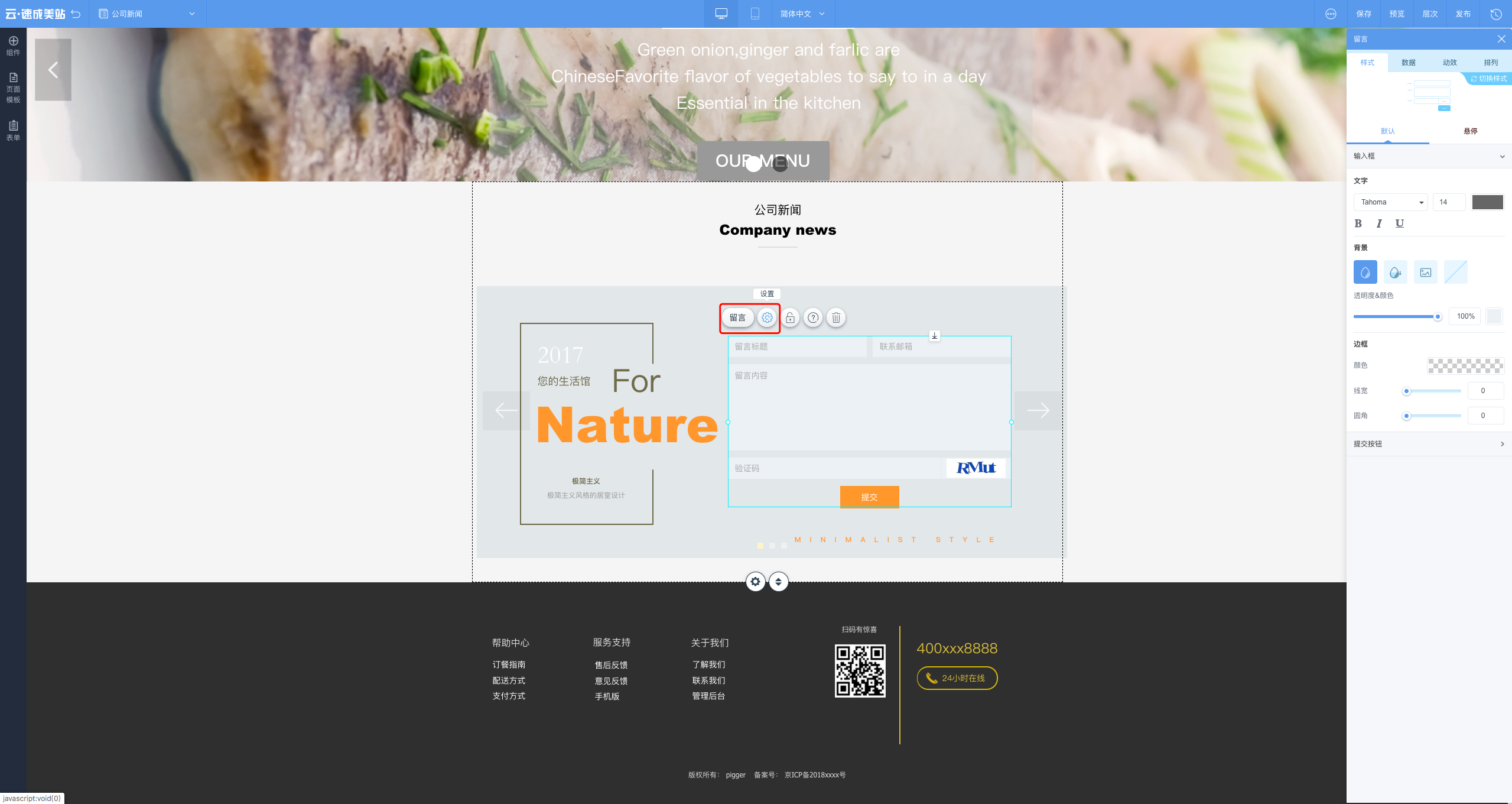Open the more options ellipsis icon

1331,14
